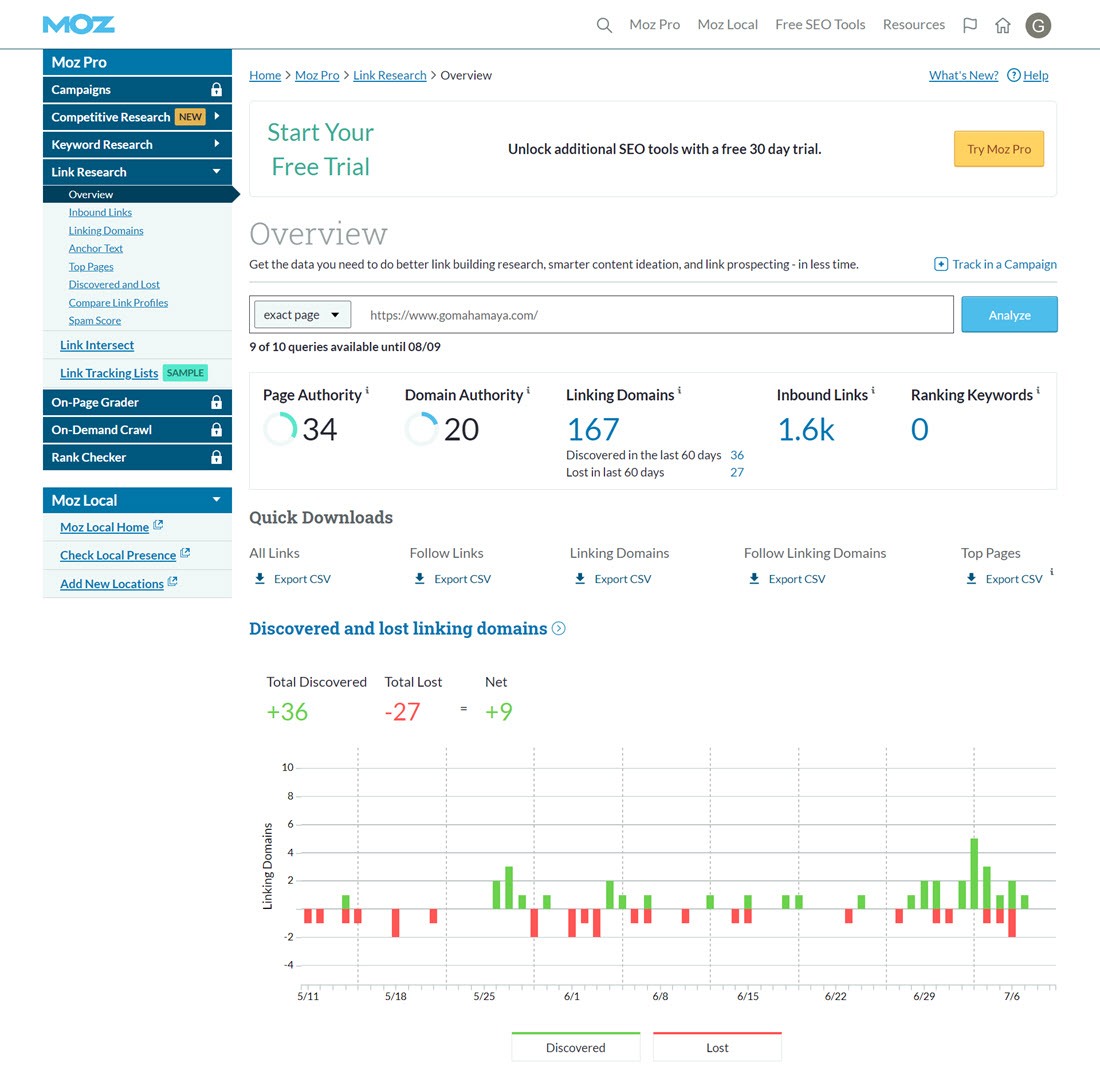Click the Top Pages export info icon
The image size is (1100, 1071).
click(1052, 572)
